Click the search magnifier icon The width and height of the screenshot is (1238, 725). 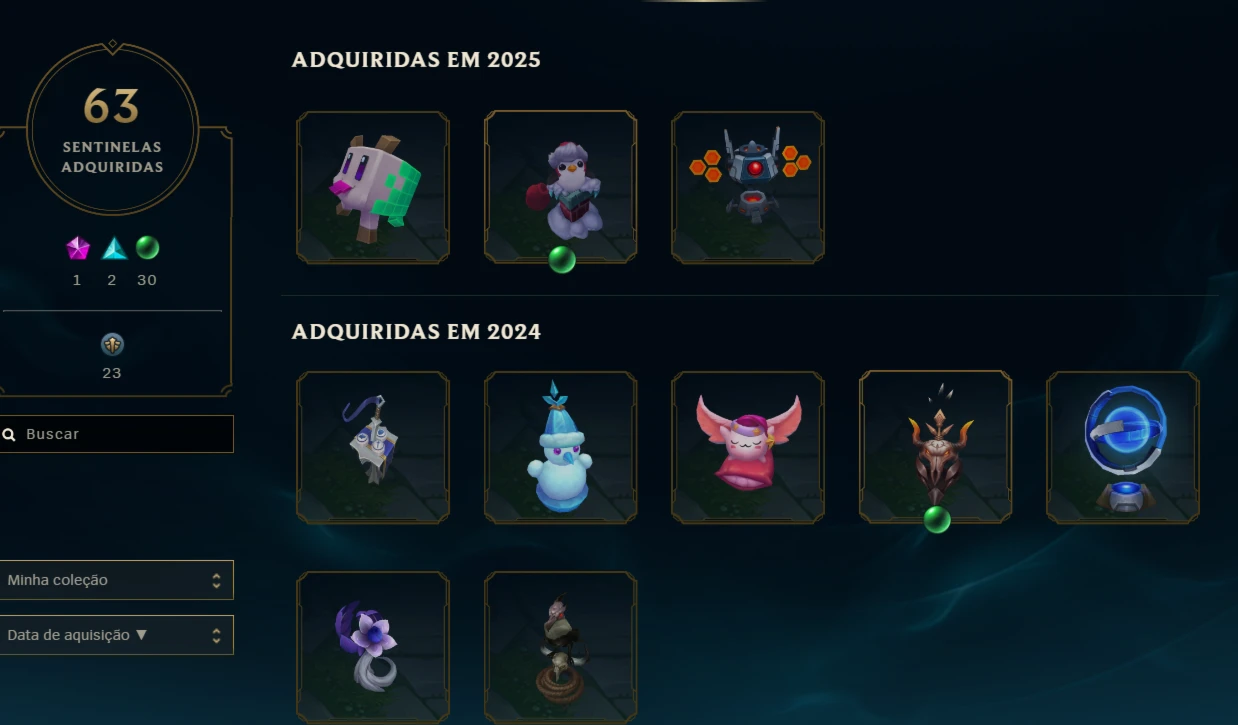coord(9,435)
